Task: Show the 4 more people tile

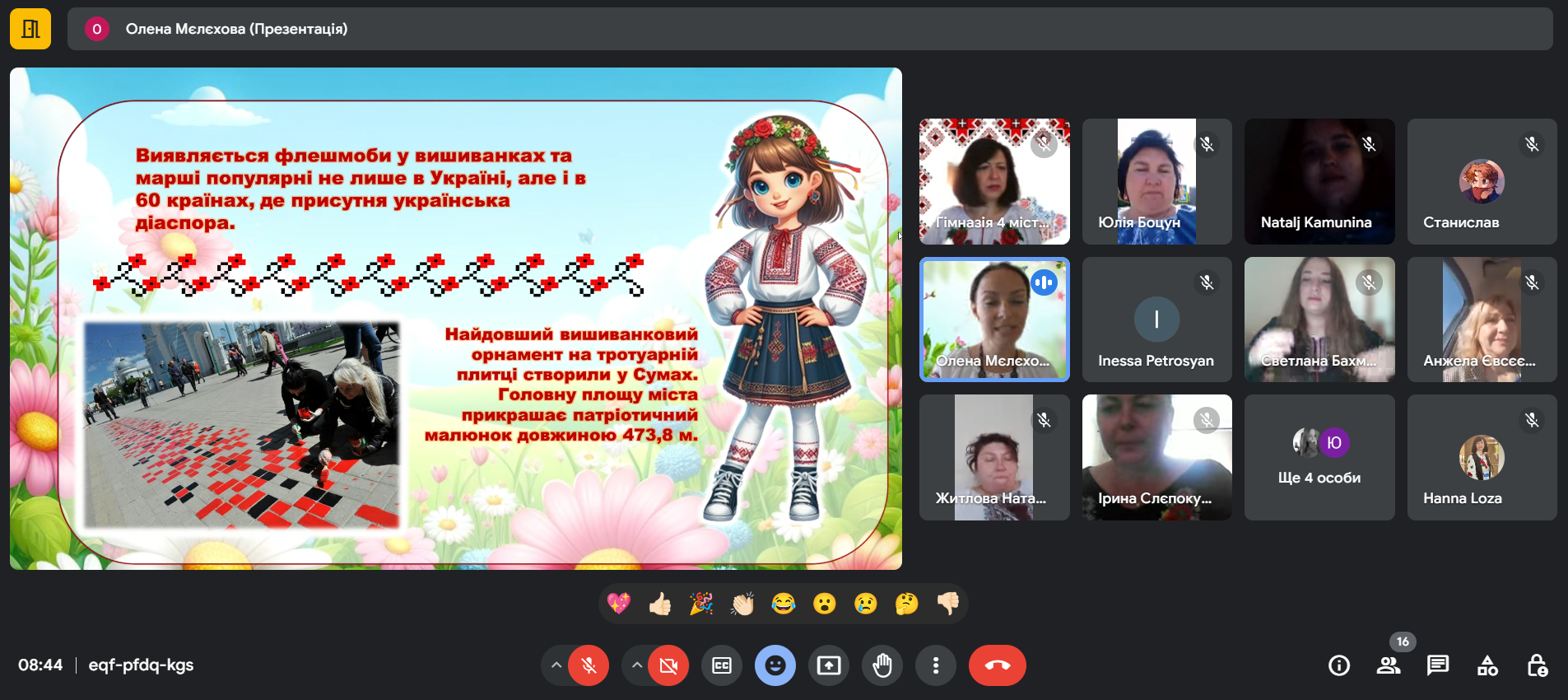Action: click(x=1319, y=458)
